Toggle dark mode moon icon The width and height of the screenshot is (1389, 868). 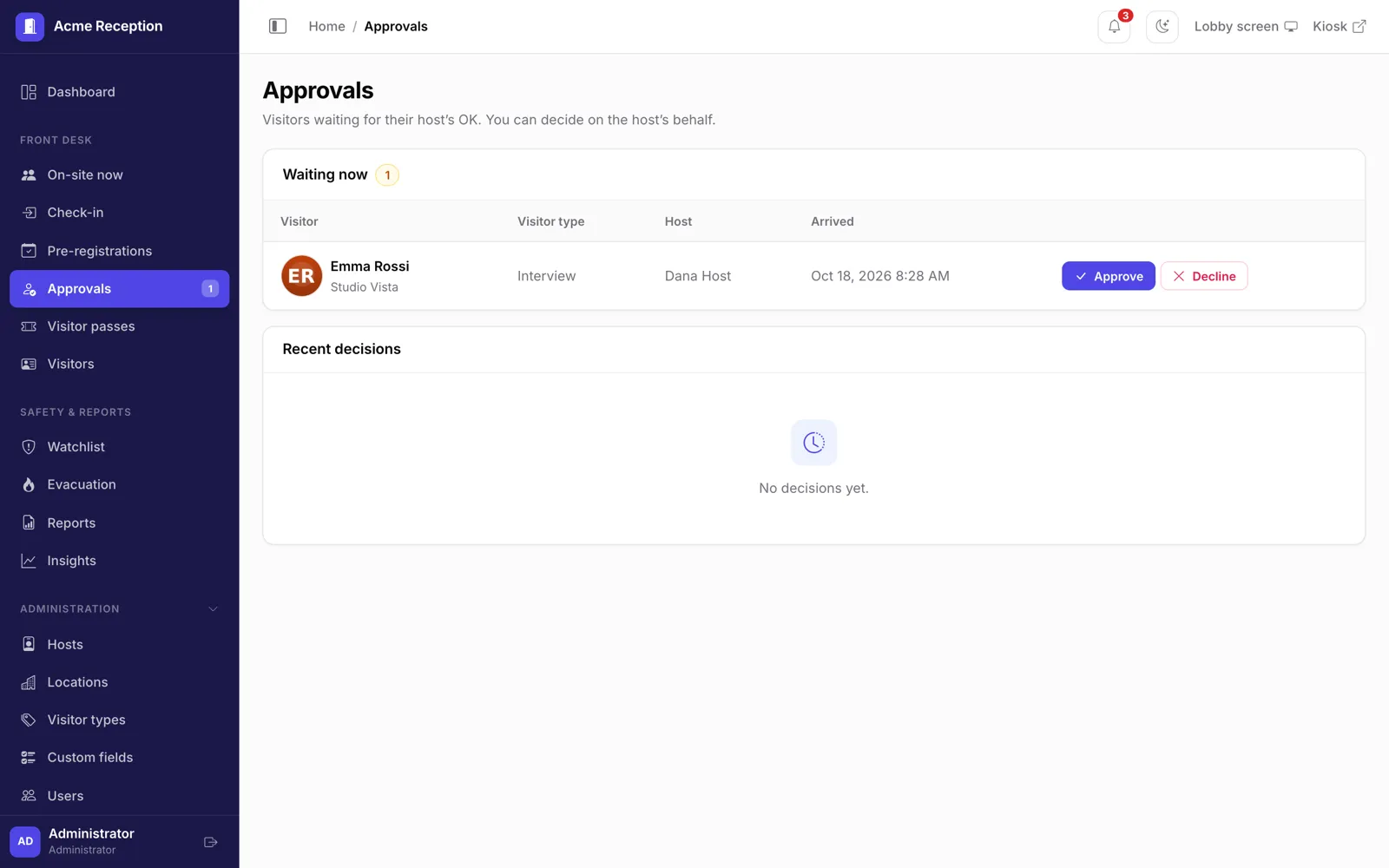click(1162, 27)
